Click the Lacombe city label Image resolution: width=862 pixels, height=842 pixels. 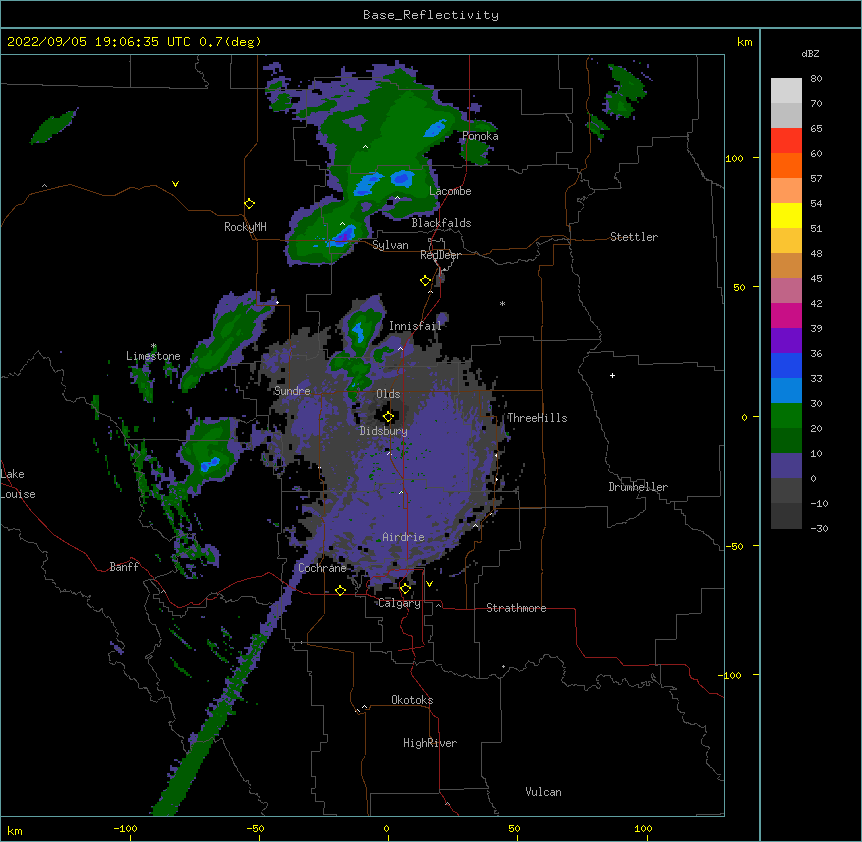[x=450, y=191]
